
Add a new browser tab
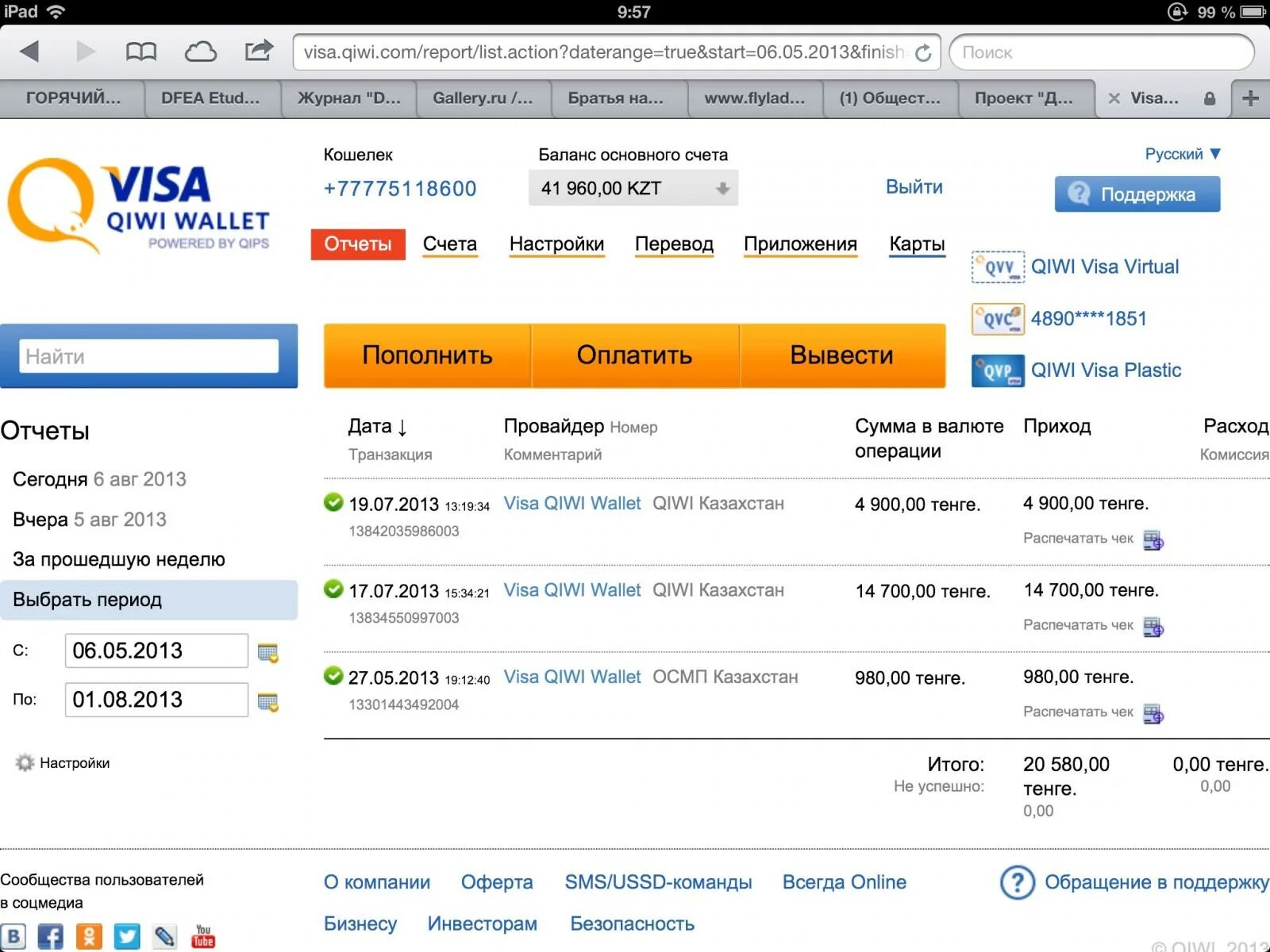click(x=1250, y=98)
